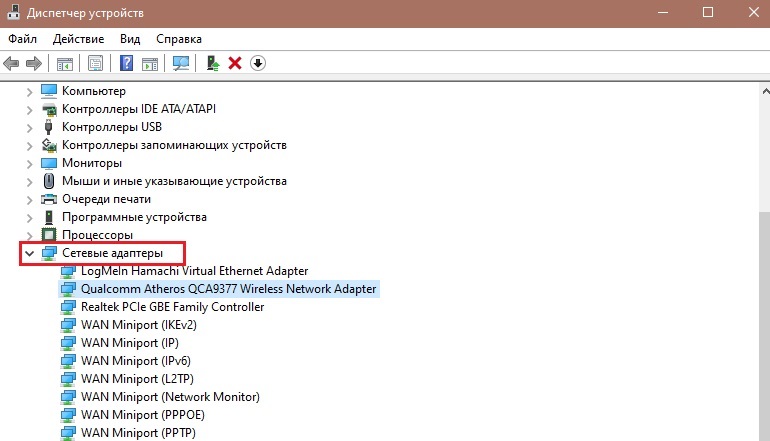Expand the Мониторы category
This screenshot has width=770, height=441.
28,163
